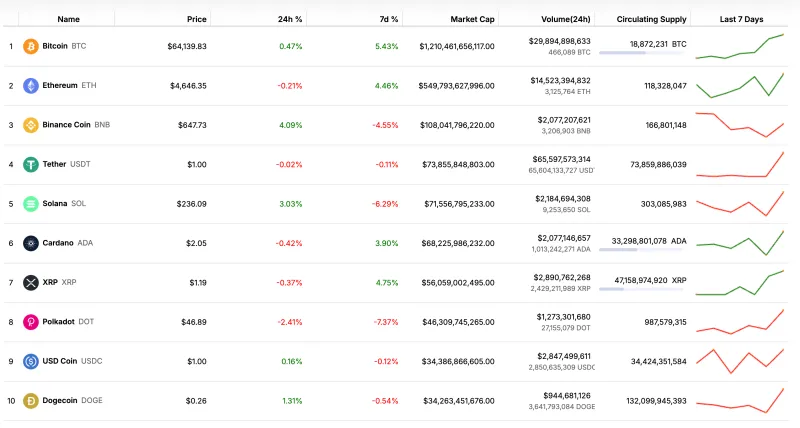Click Bitcoin 7d change 5.43%
Screen dimensions: 800x428
pyautogui.click(x=386, y=46)
